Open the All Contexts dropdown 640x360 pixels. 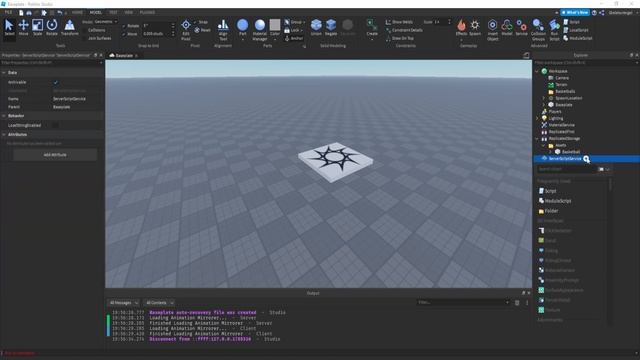[160, 303]
